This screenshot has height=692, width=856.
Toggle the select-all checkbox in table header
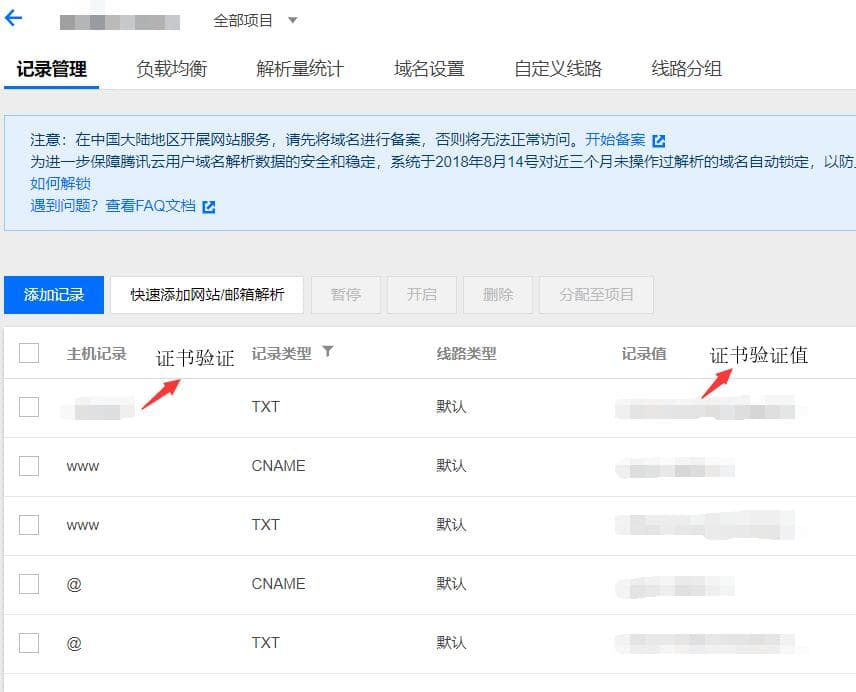pyautogui.click(x=29, y=353)
